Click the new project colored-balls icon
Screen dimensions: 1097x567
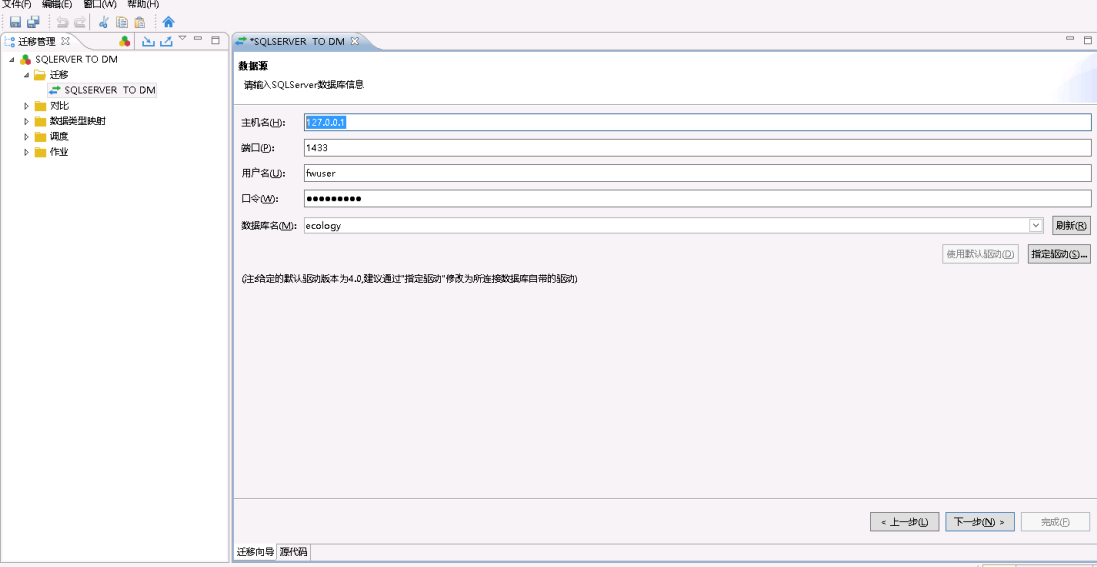pos(125,41)
